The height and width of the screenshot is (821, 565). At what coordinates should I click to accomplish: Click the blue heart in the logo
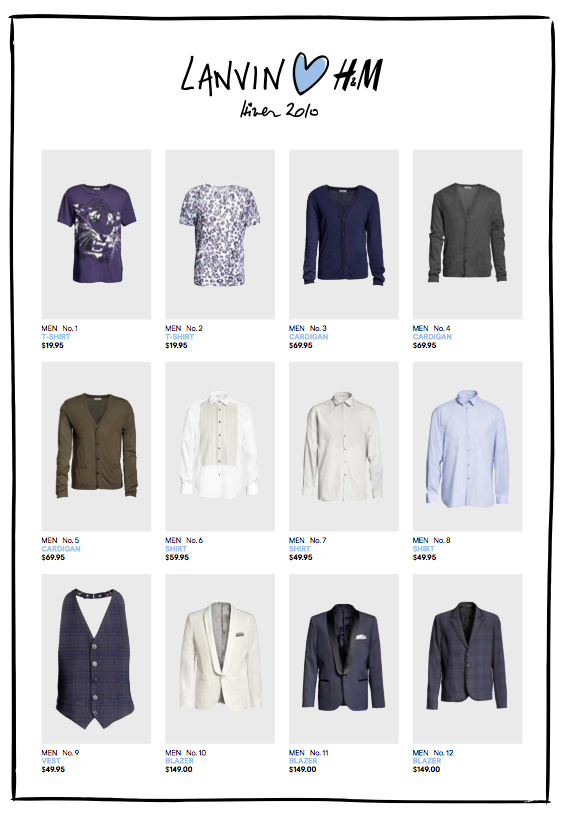pos(309,72)
